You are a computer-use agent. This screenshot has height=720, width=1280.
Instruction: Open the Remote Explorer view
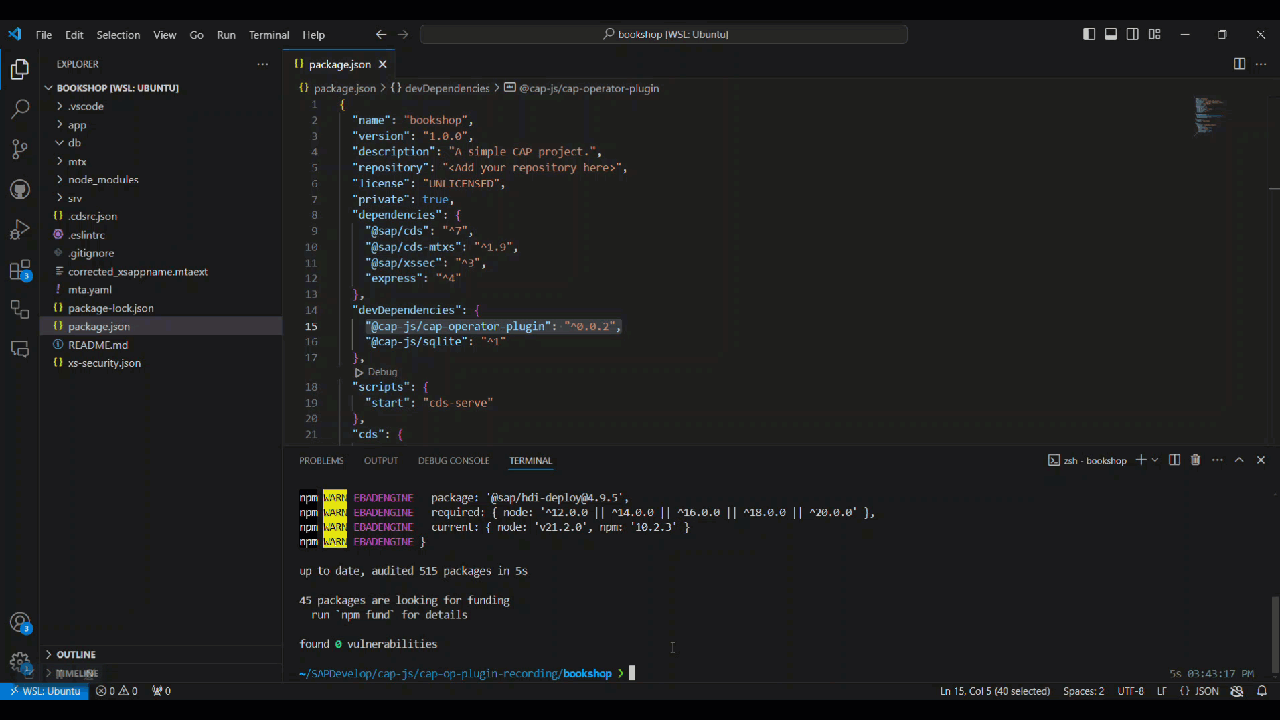[x=19, y=310]
